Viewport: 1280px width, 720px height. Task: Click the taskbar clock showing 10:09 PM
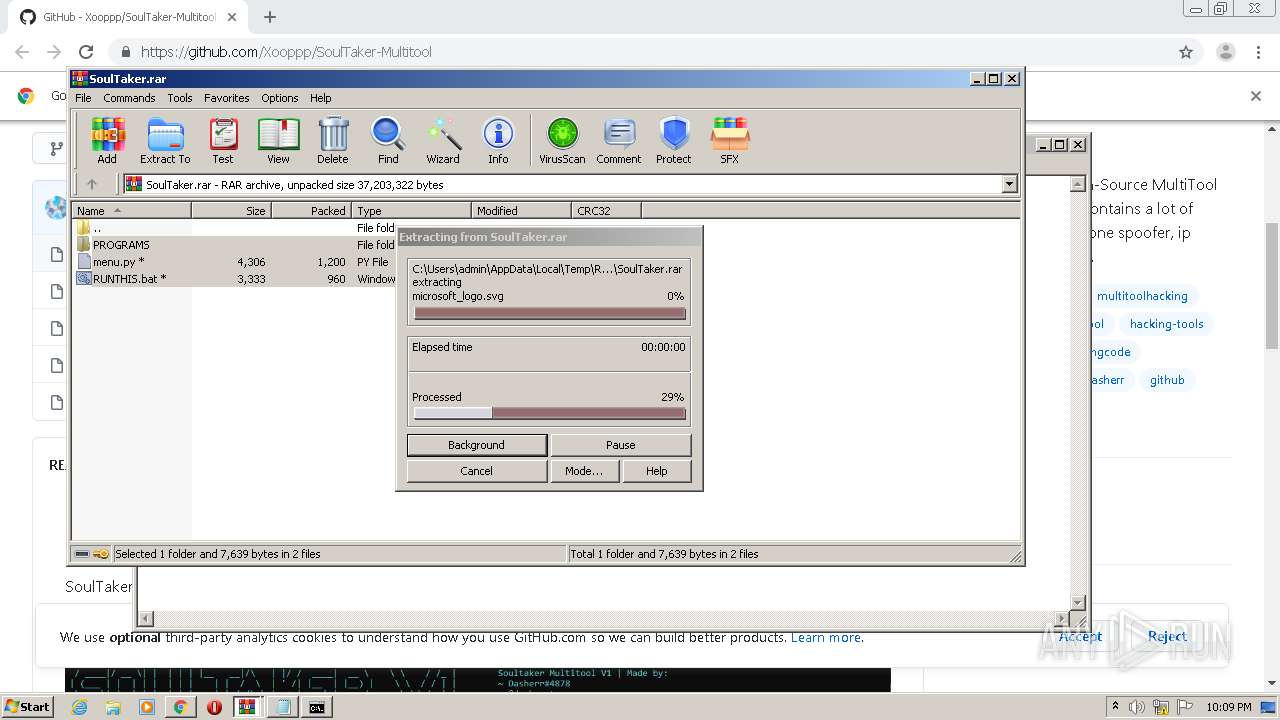click(x=1229, y=707)
